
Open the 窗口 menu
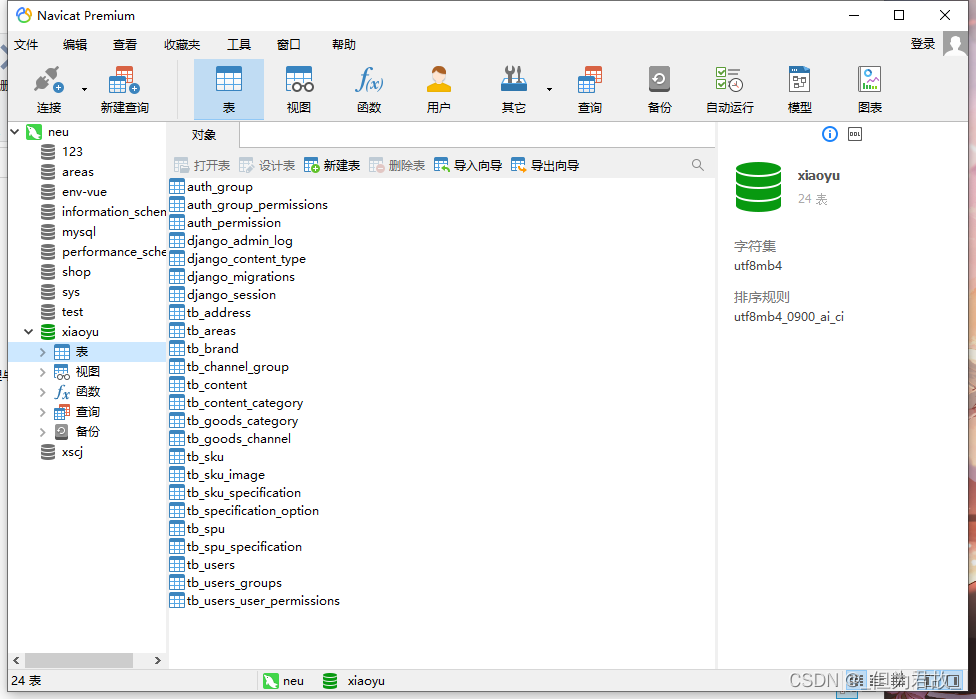289,45
